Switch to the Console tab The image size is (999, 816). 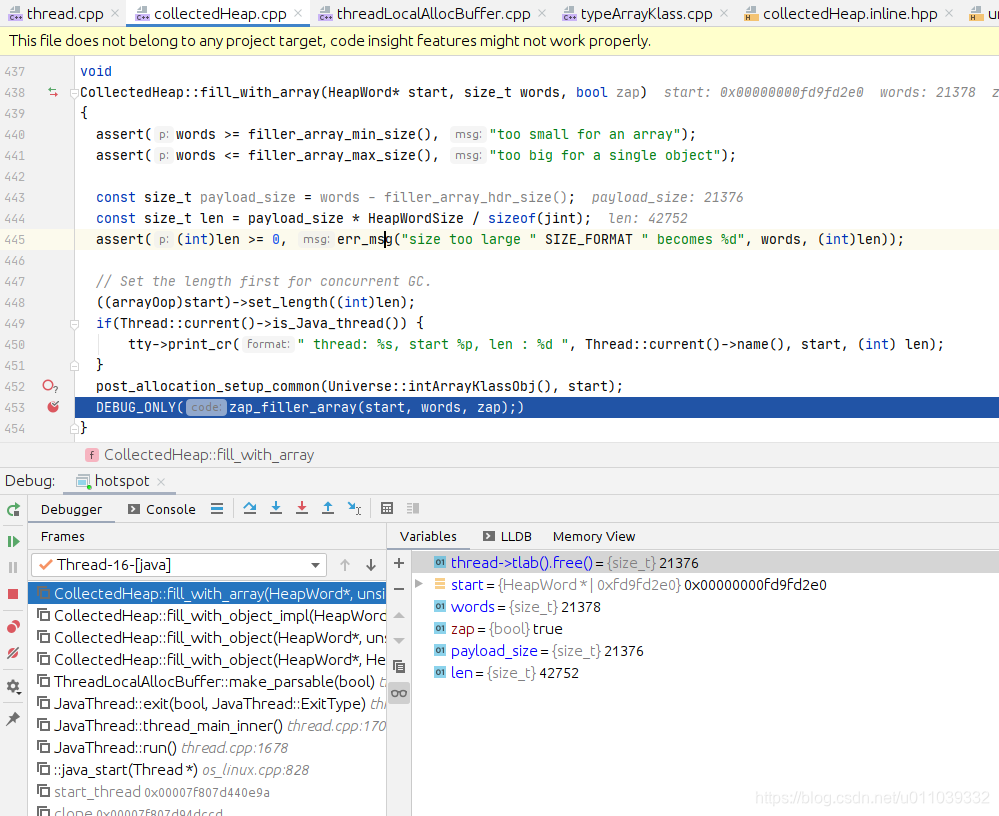(x=162, y=509)
